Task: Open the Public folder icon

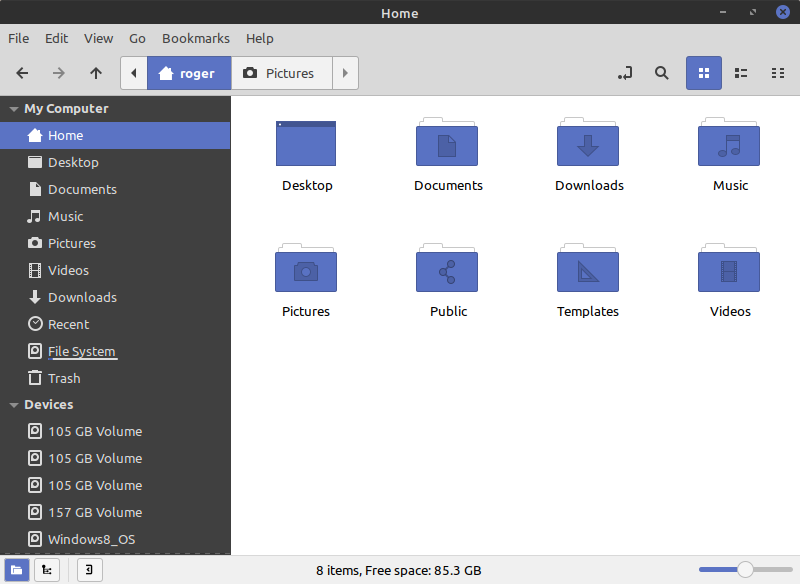Action: (x=447, y=270)
